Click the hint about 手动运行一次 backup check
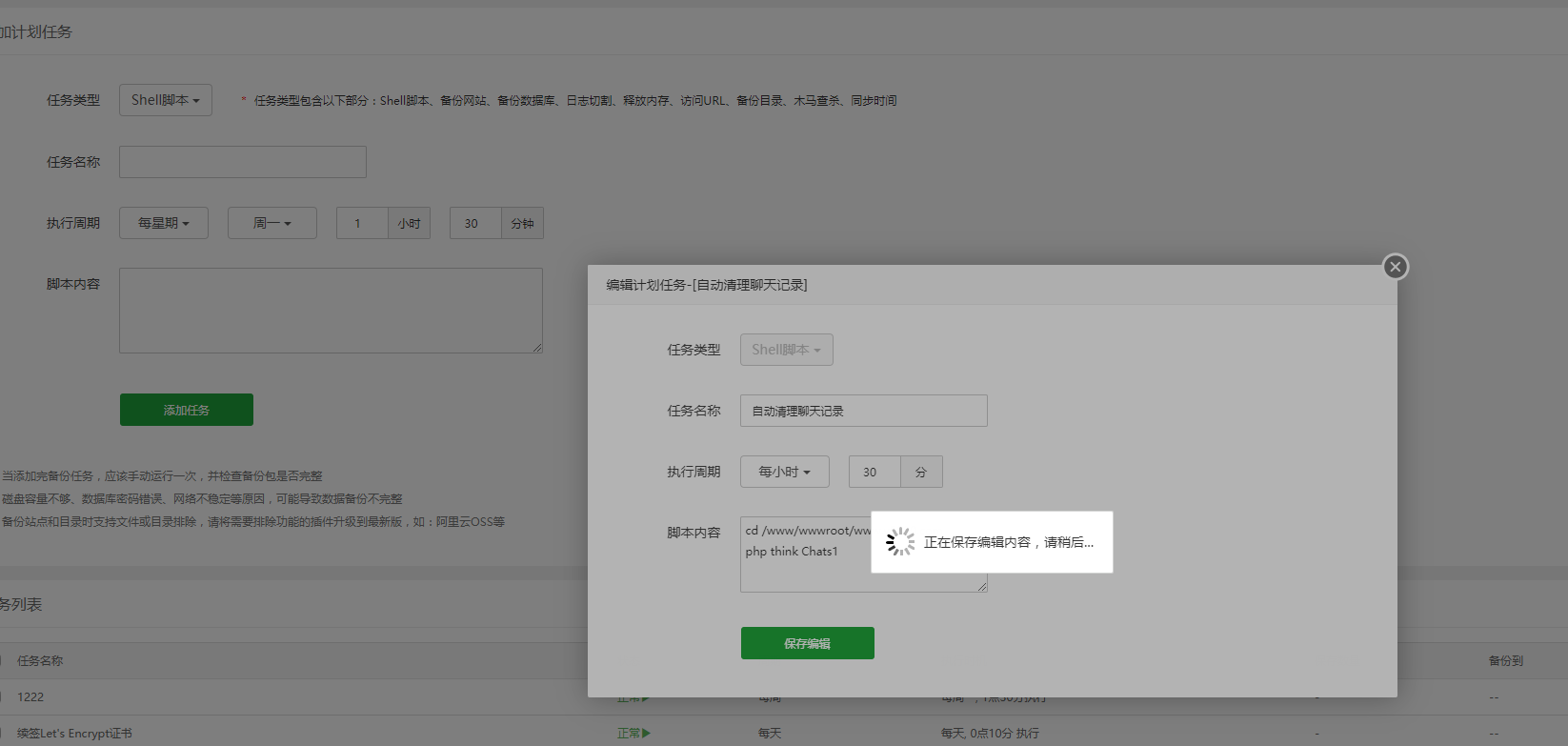The image size is (1568, 746). click(x=162, y=475)
